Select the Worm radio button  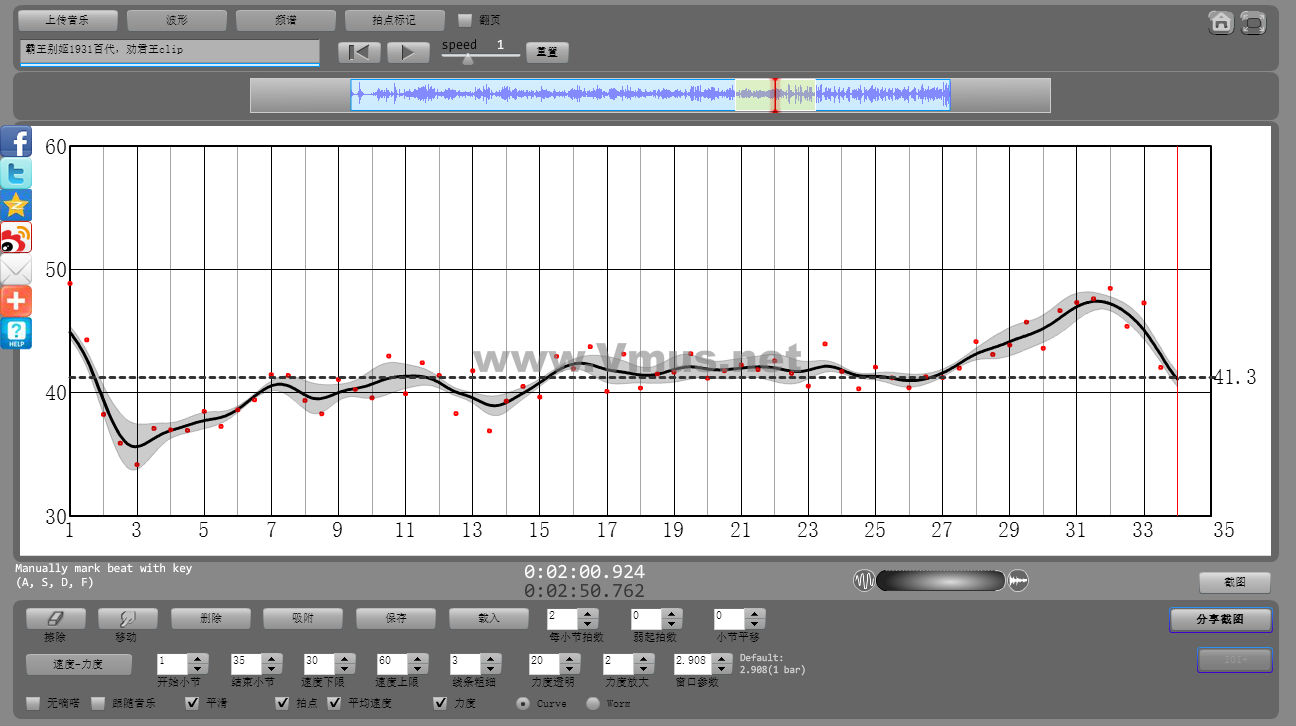(x=593, y=703)
